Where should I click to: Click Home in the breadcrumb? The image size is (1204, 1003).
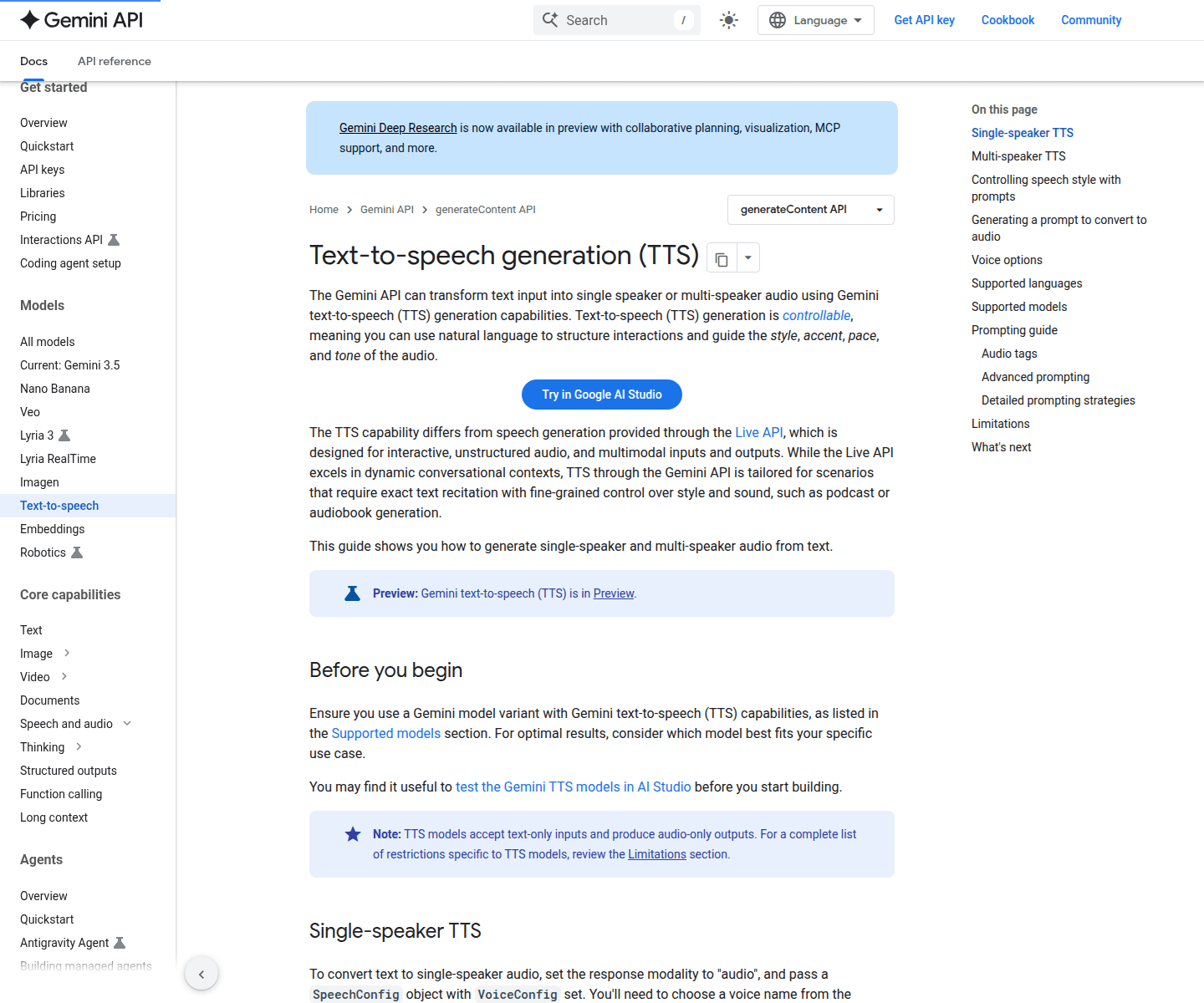pos(324,210)
